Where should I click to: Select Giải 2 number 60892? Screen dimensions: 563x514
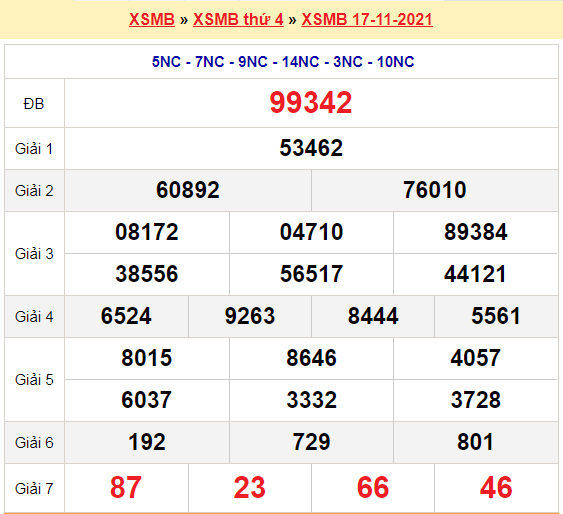(x=188, y=190)
